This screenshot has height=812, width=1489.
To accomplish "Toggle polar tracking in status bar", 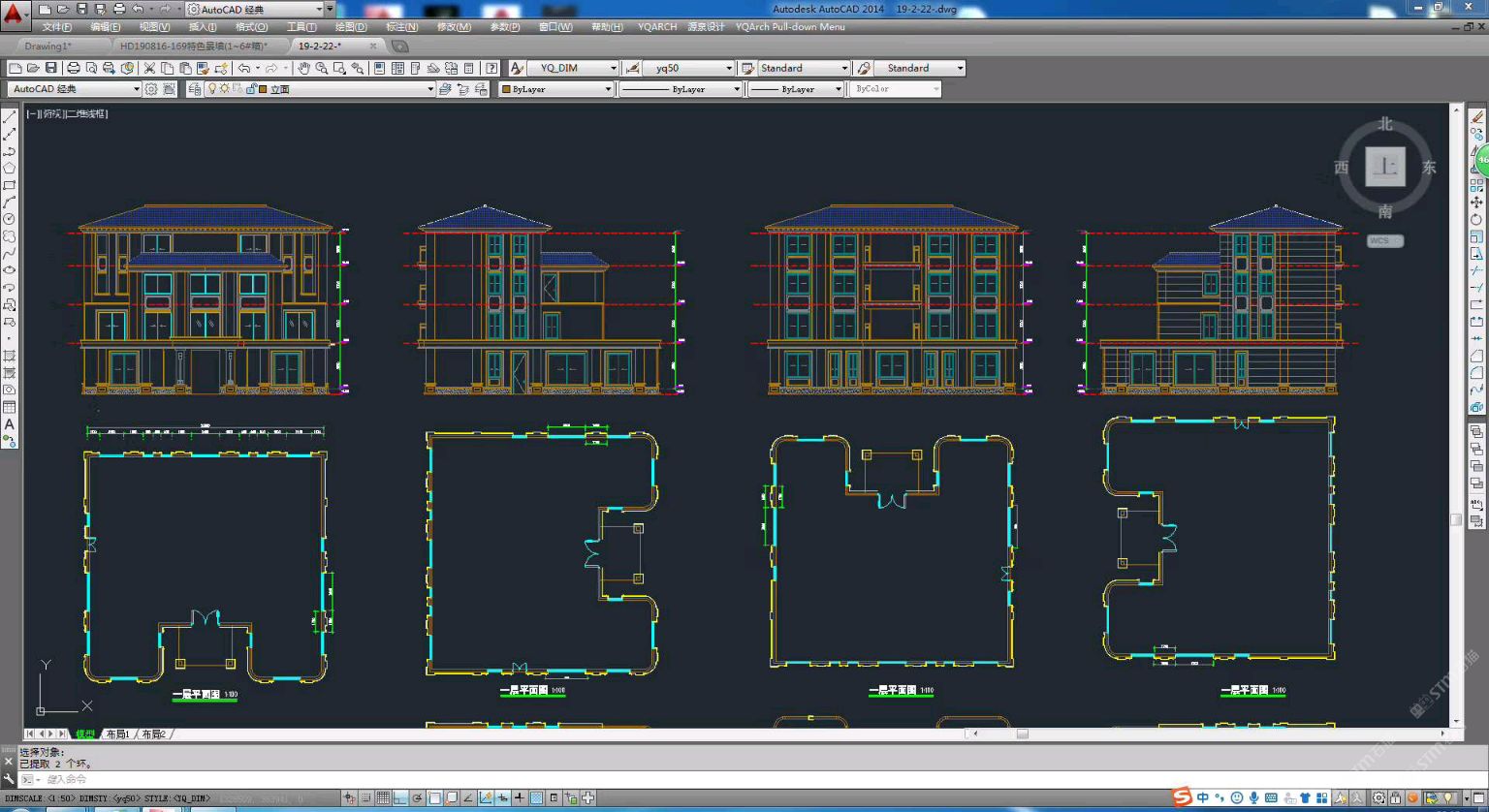I will click(418, 798).
